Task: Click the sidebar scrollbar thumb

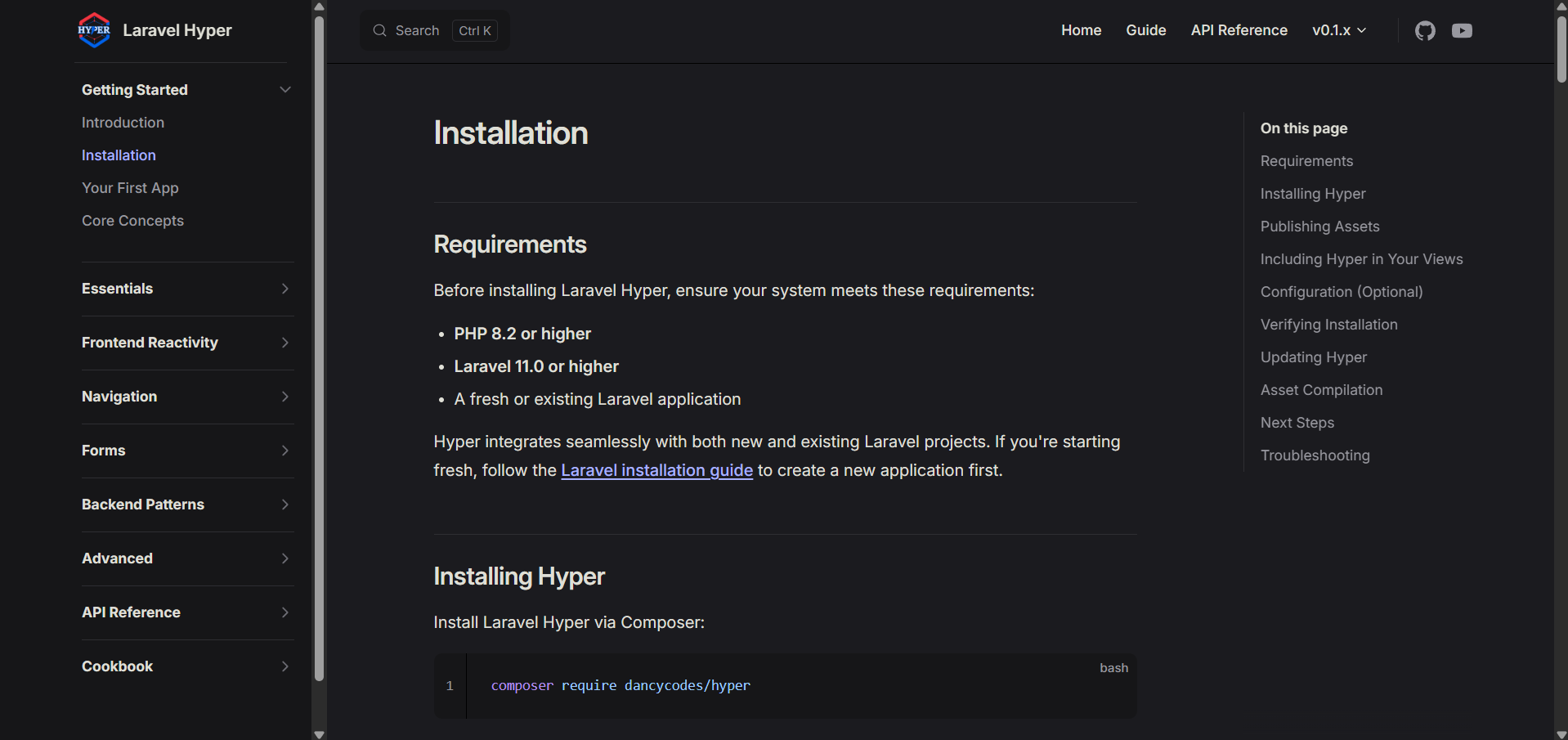Action: [319, 348]
